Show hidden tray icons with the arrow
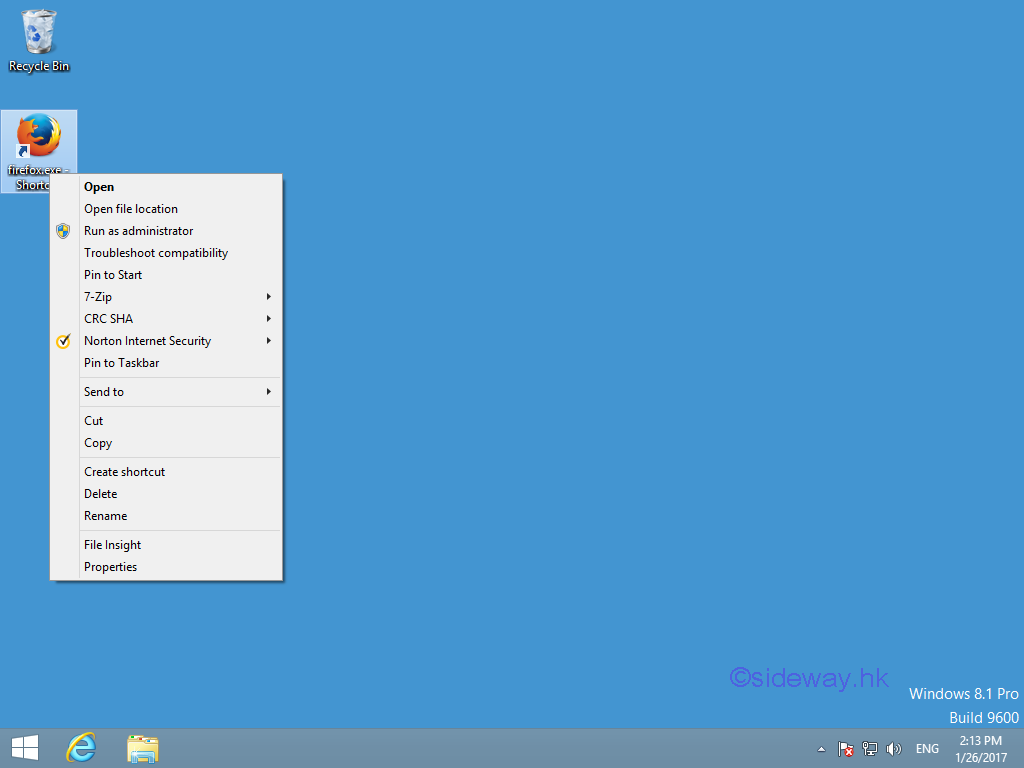 click(822, 749)
